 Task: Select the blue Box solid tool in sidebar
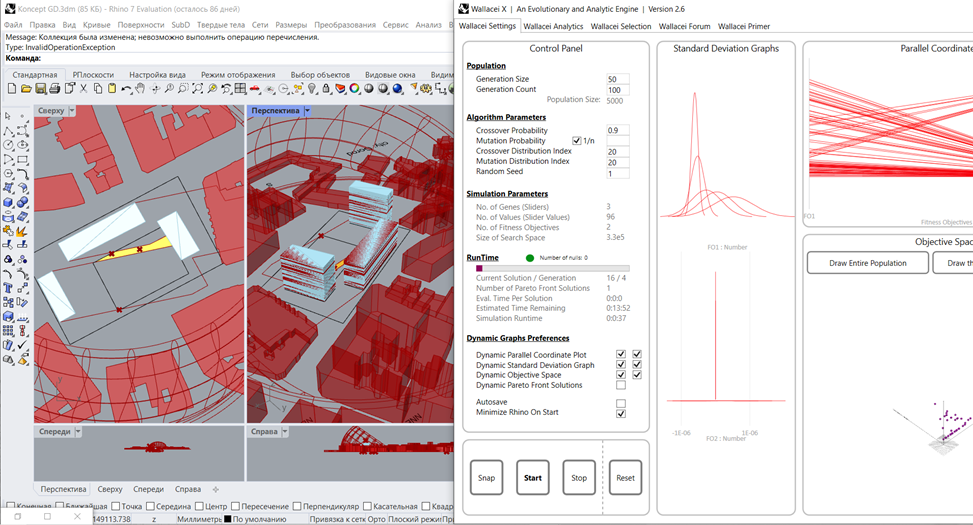tap(7, 202)
